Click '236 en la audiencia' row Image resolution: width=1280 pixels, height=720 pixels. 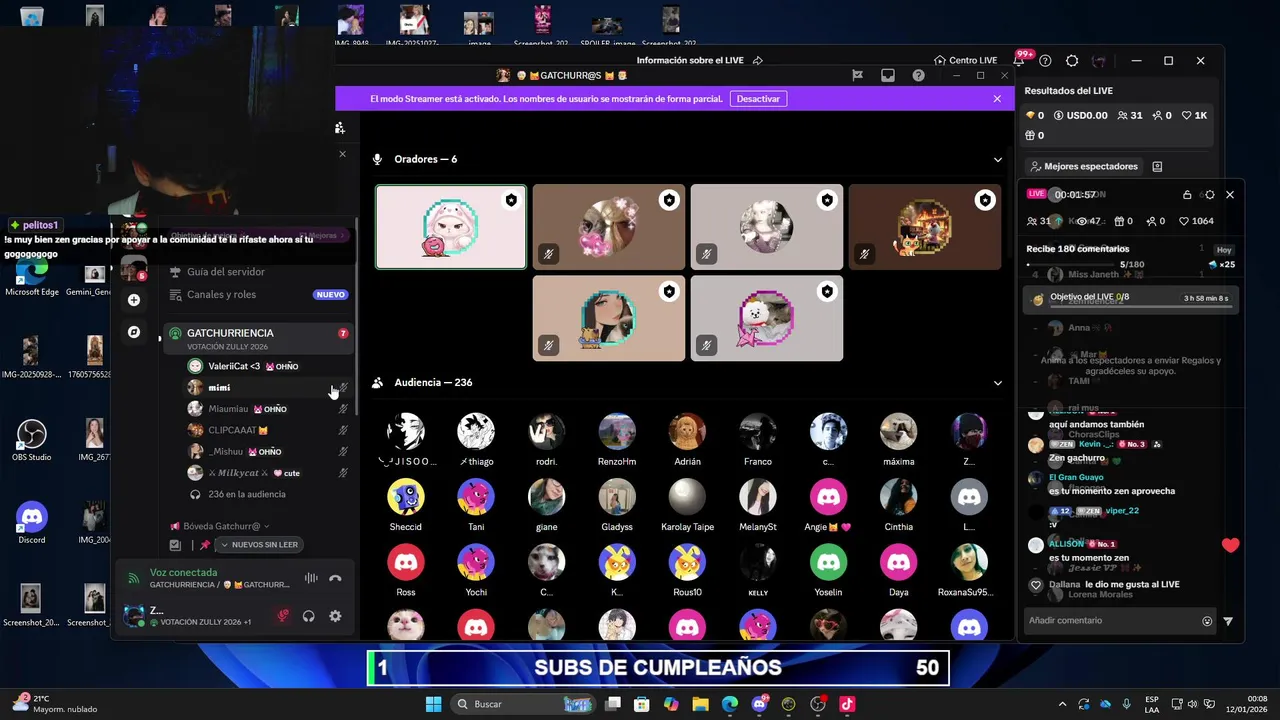[x=246, y=494]
